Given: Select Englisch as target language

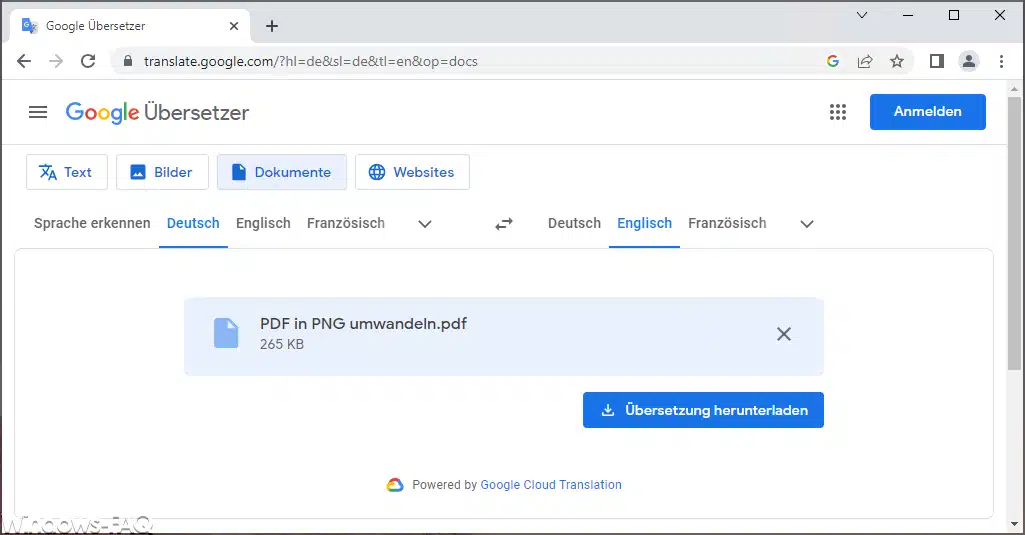Looking at the screenshot, I should point(644,224).
